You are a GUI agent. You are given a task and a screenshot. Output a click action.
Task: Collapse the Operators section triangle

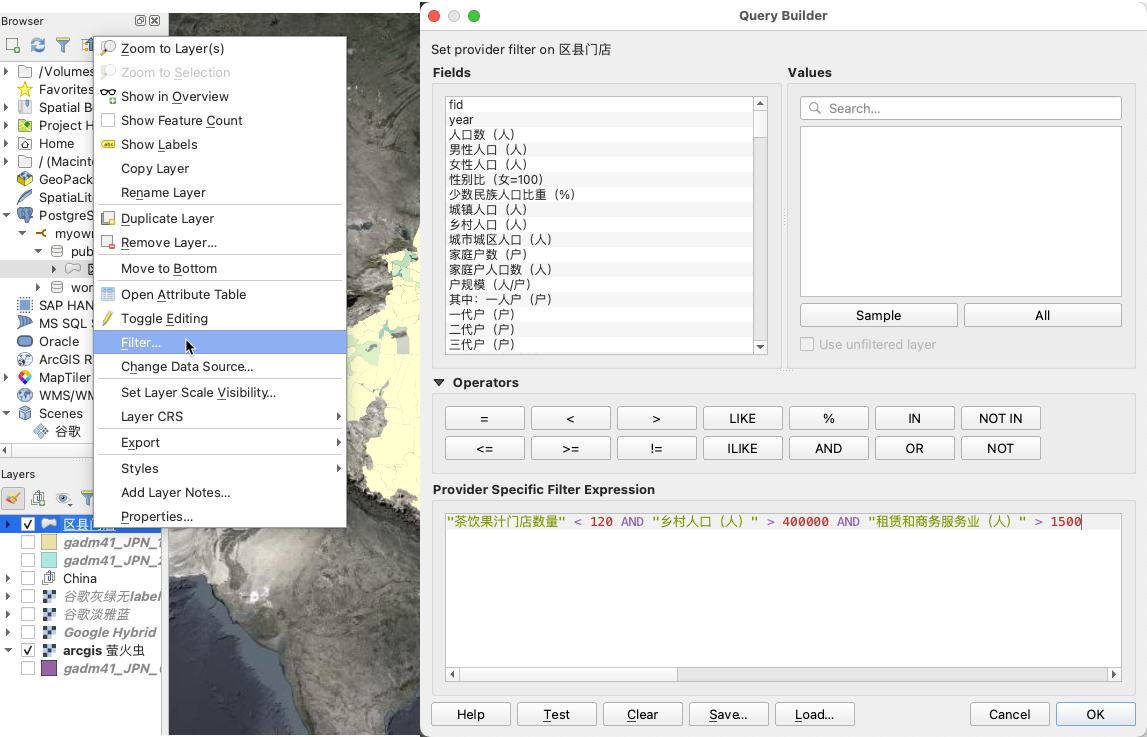tap(439, 383)
